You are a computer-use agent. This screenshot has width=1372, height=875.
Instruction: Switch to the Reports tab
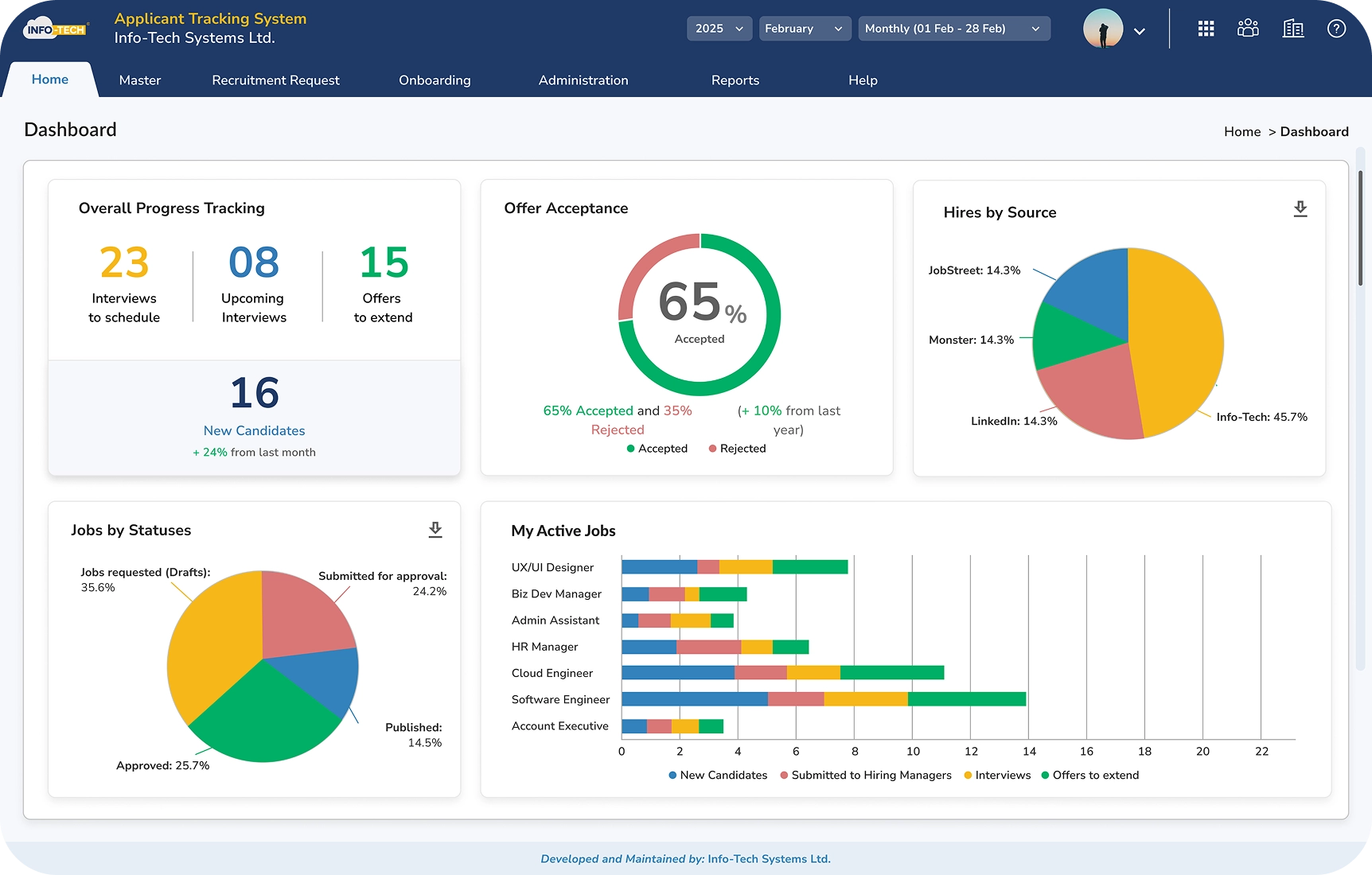[x=735, y=80]
